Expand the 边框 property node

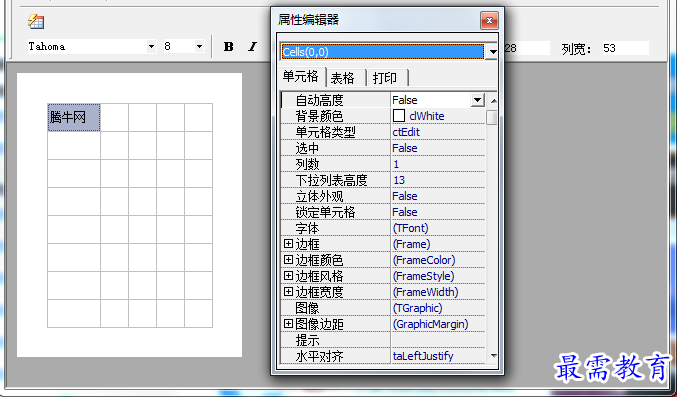[x=288, y=244]
